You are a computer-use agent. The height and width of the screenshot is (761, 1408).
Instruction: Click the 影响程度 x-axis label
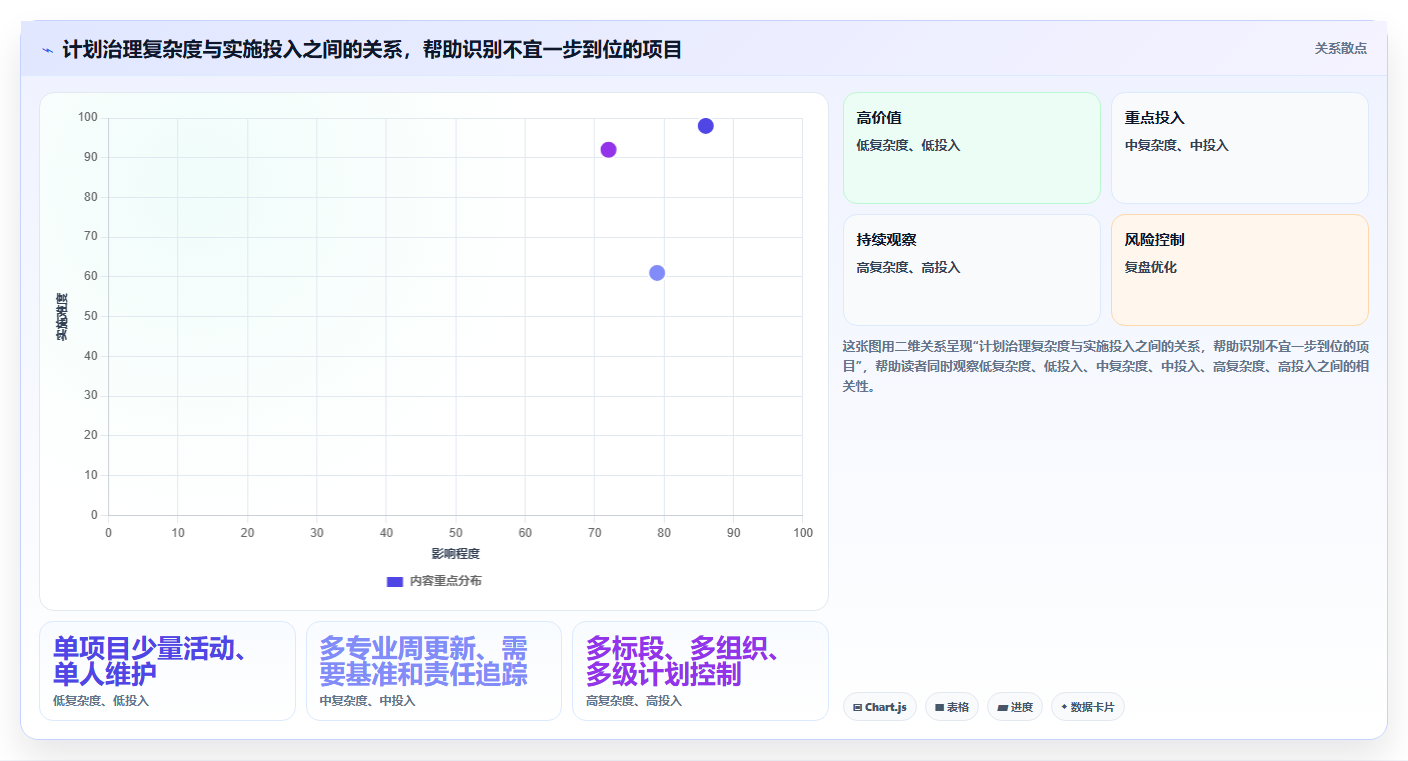pyautogui.click(x=456, y=554)
